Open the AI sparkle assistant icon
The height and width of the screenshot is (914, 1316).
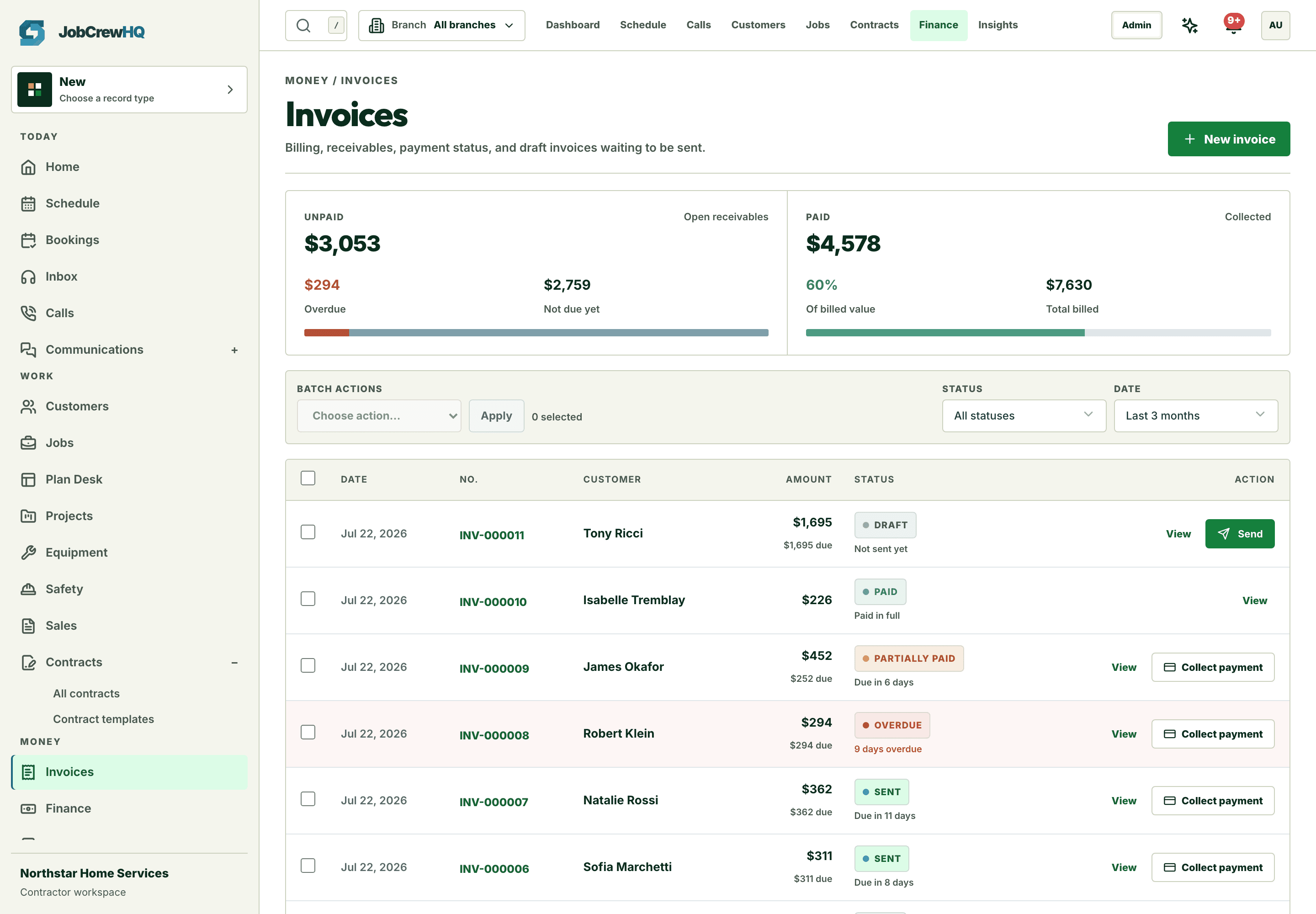pos(1190,25)
